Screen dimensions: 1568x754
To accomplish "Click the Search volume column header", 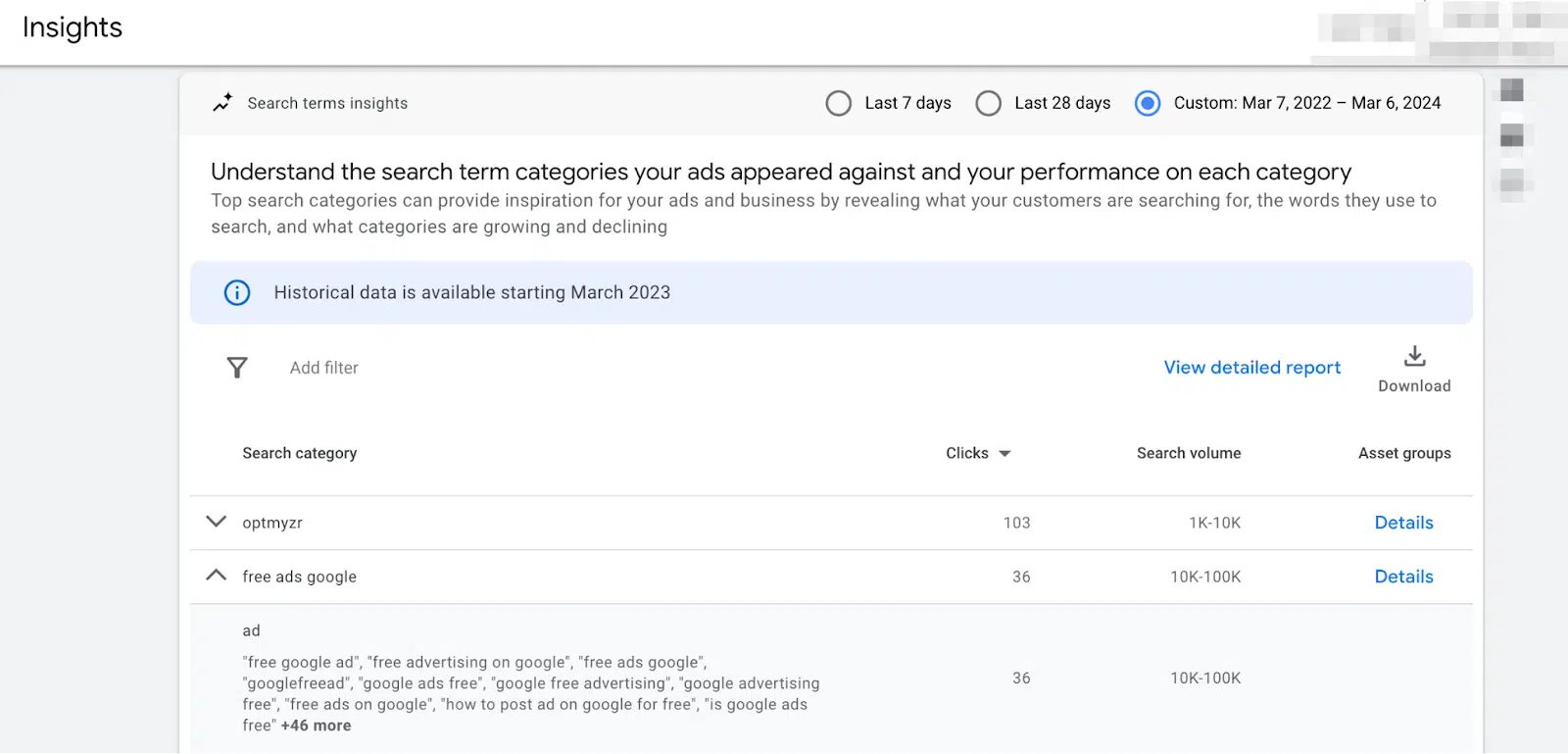I will coord(1189,453).
